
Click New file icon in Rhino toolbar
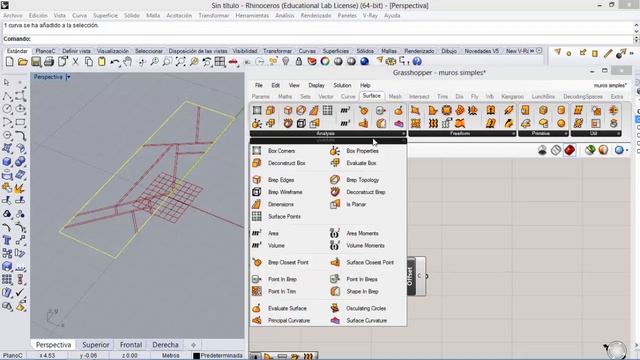click(x=9, y=61)
